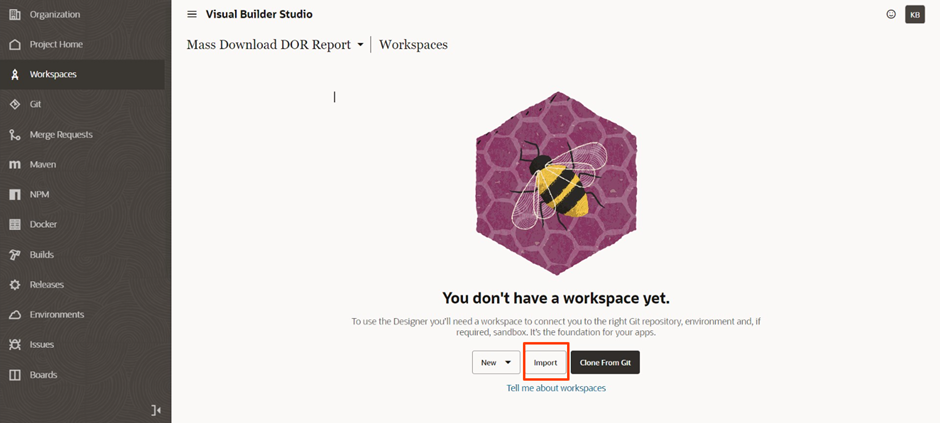Viewport: 940px width, 423px height.
Task: Click the Project Home house icon
Action: tap(15, 44)
